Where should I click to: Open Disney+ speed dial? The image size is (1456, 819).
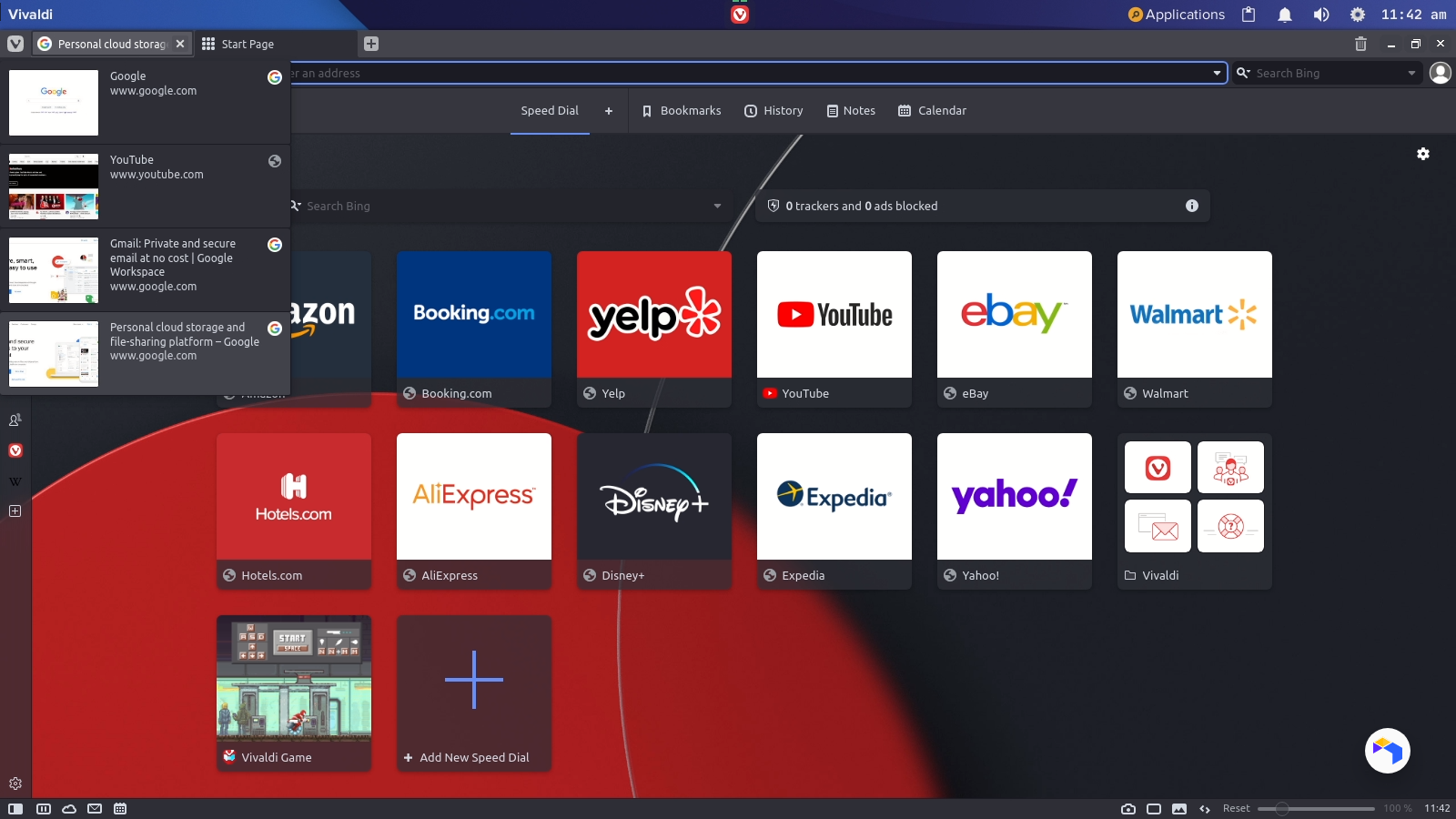pos(654,511)
